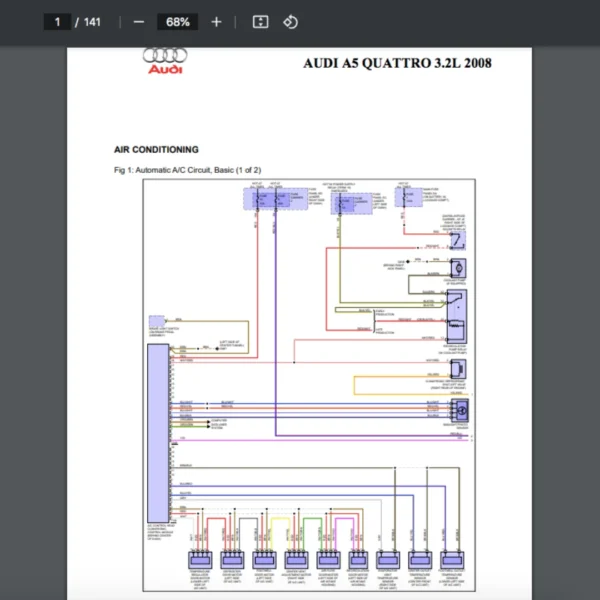Click the Audi logo on the page

[165, 60]
